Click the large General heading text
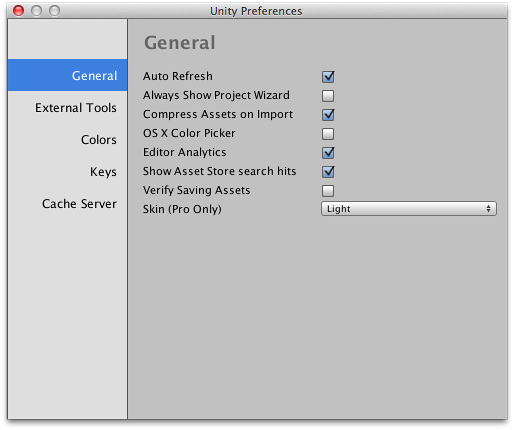The height and width of the screenshot is (430, 514). [180, 43]
